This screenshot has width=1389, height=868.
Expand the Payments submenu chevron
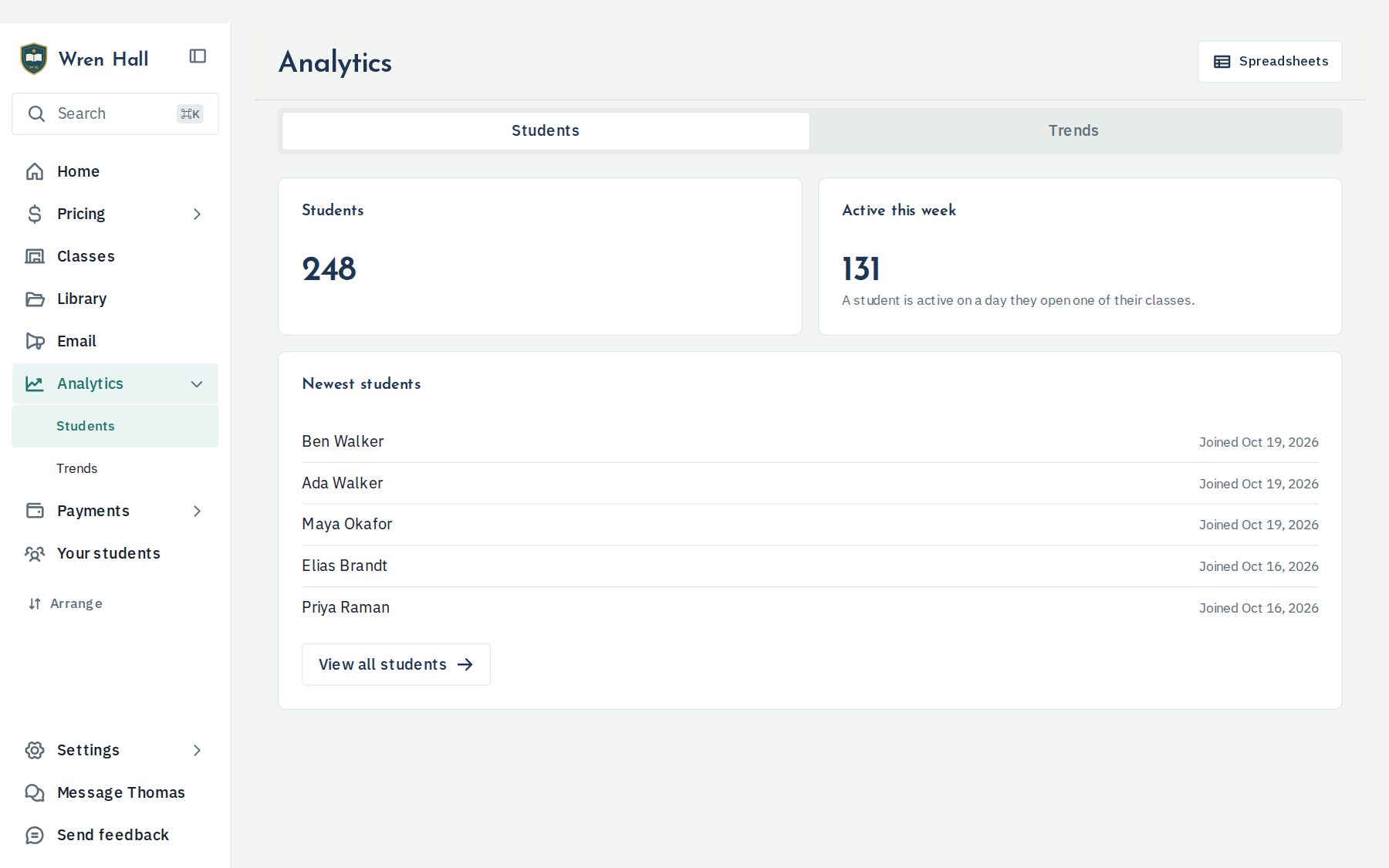click(197, 511)
